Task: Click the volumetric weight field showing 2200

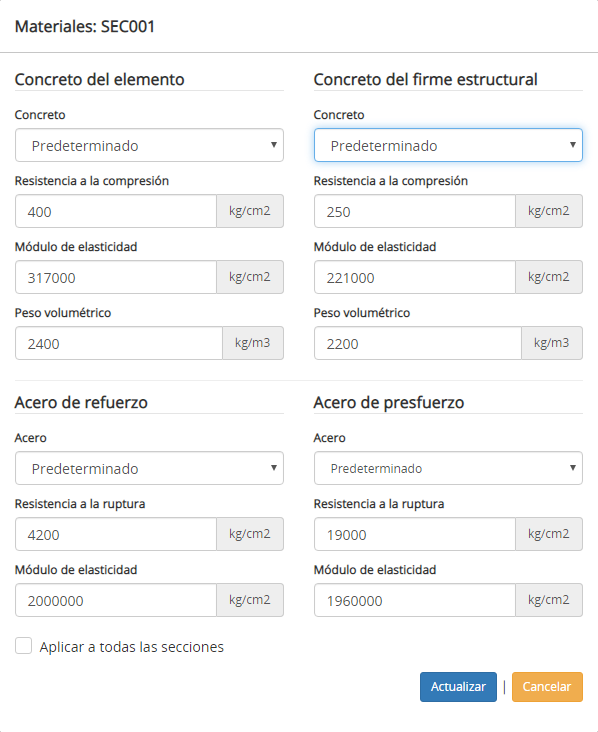Action: click(x=418, y=343)
